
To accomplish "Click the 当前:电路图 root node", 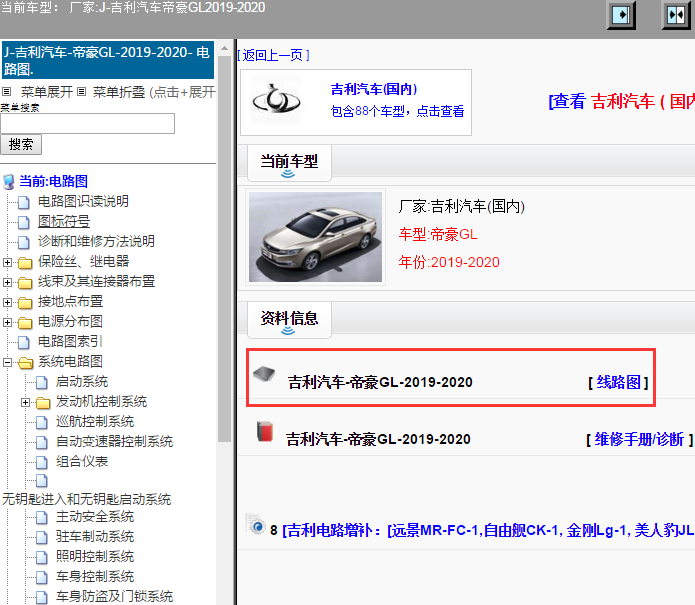I will click(x=54, y=181).
